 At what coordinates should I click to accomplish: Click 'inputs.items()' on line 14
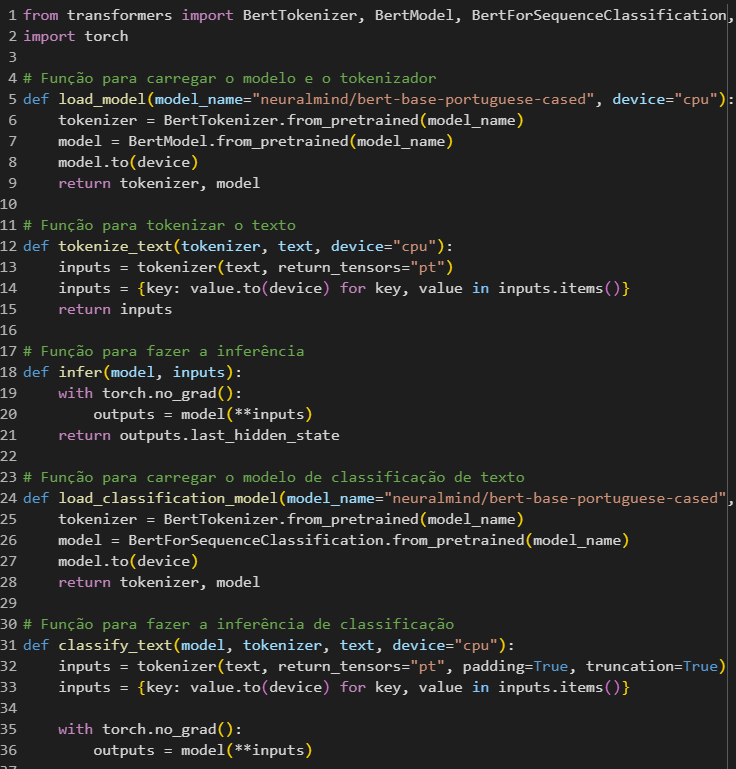tap(559, 289)
